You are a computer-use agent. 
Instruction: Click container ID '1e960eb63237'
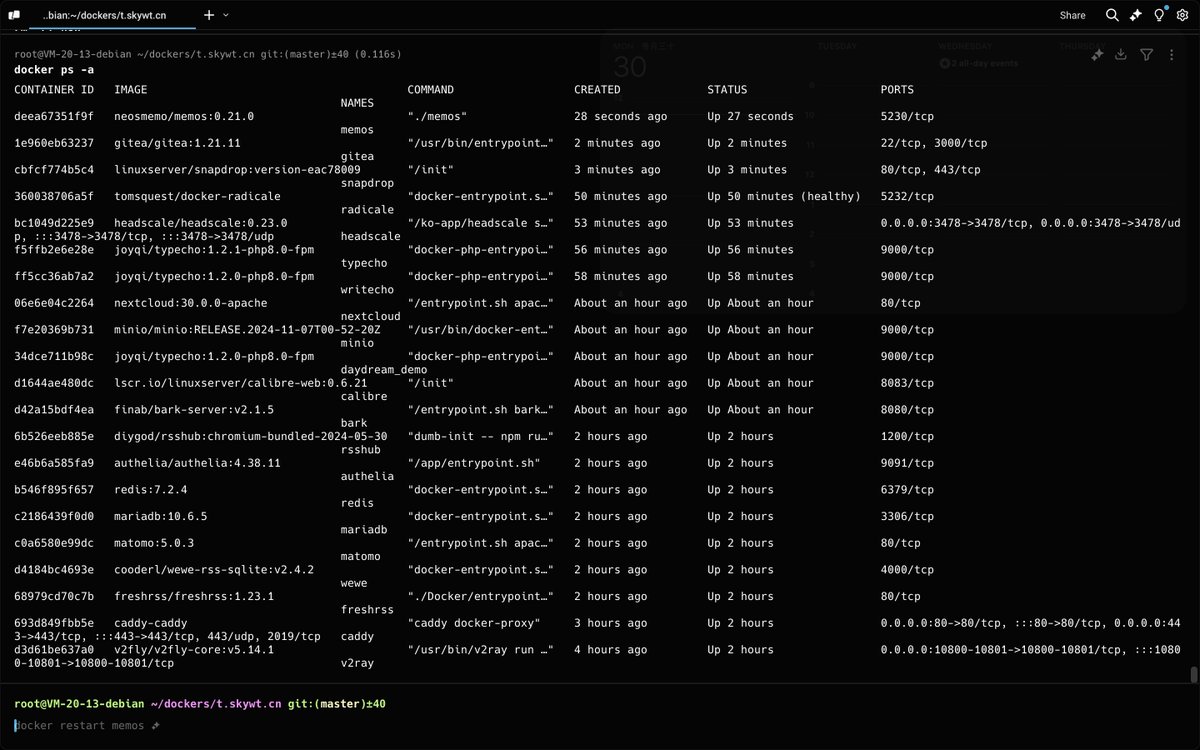tap(54, 143)
